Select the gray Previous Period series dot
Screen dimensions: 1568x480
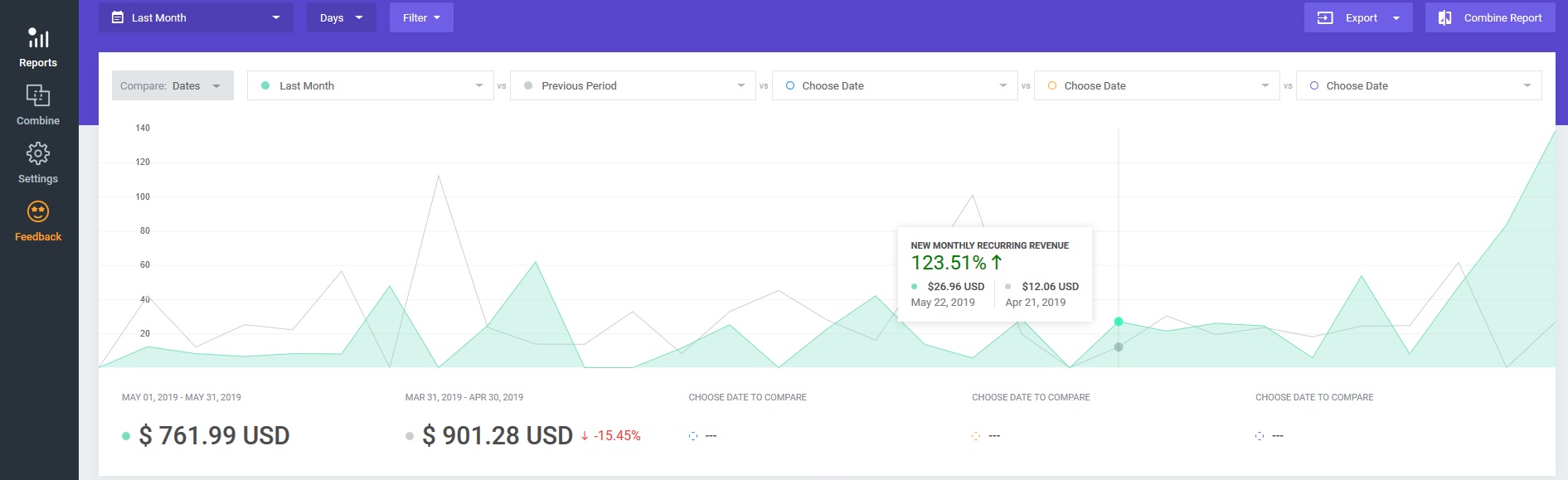[x=528, y=85]
